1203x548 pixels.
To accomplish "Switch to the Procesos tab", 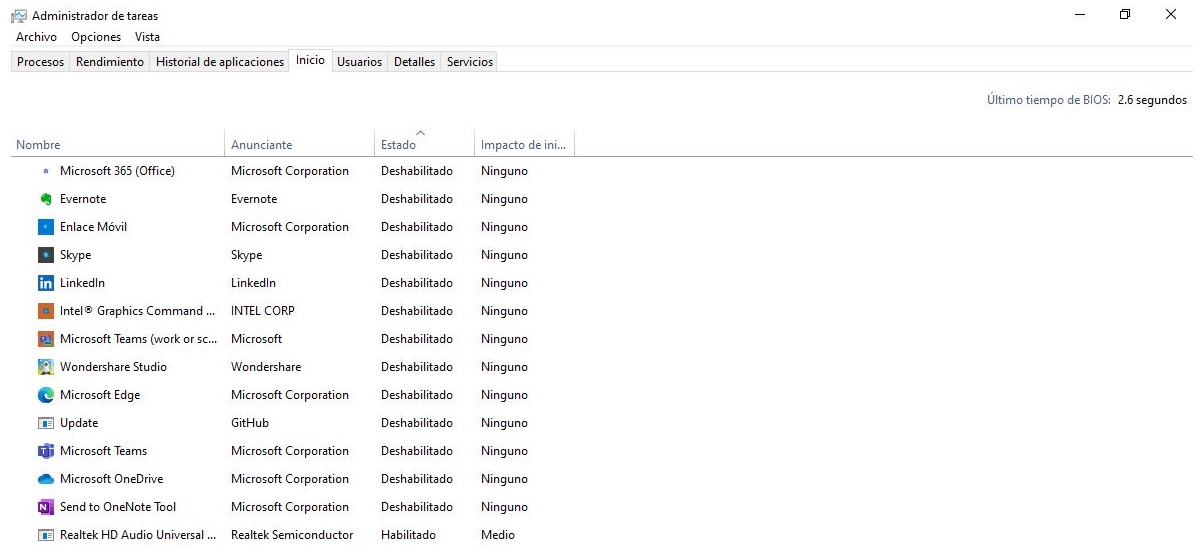I will tap(41, 62).
